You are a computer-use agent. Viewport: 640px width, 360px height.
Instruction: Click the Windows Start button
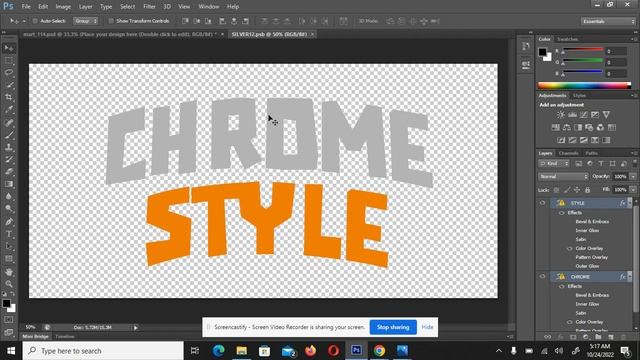coord(11,351)
